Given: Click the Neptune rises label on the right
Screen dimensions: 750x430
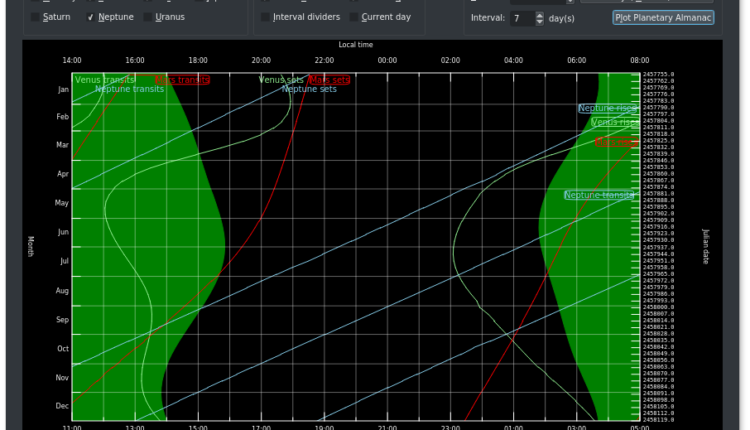Looking at the screenshot, I should 607,108.
